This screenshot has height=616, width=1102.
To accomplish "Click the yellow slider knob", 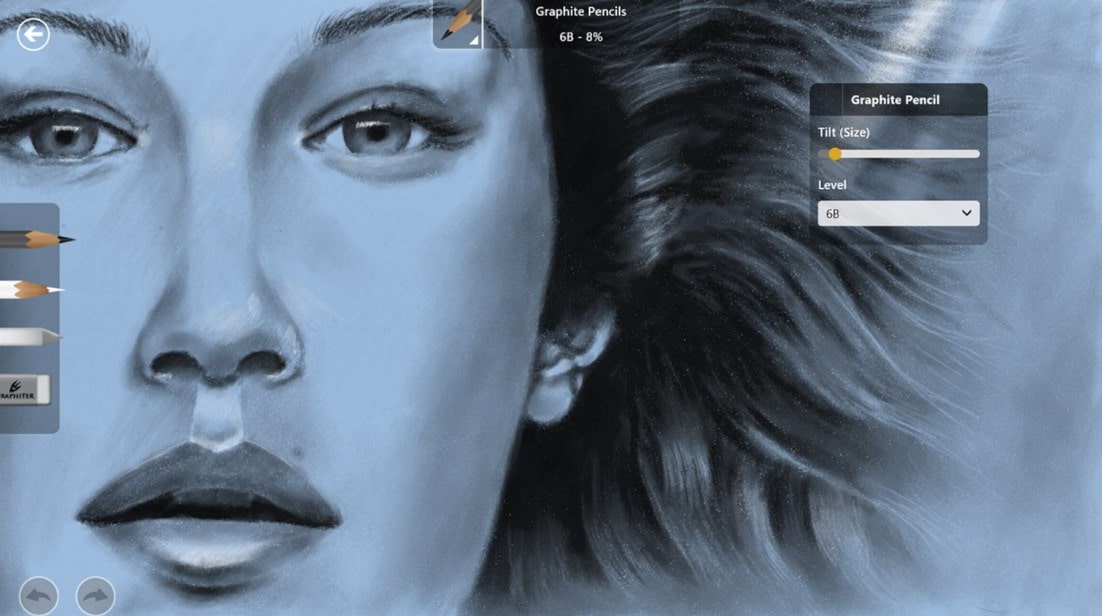I will click(x=837, y=153).
